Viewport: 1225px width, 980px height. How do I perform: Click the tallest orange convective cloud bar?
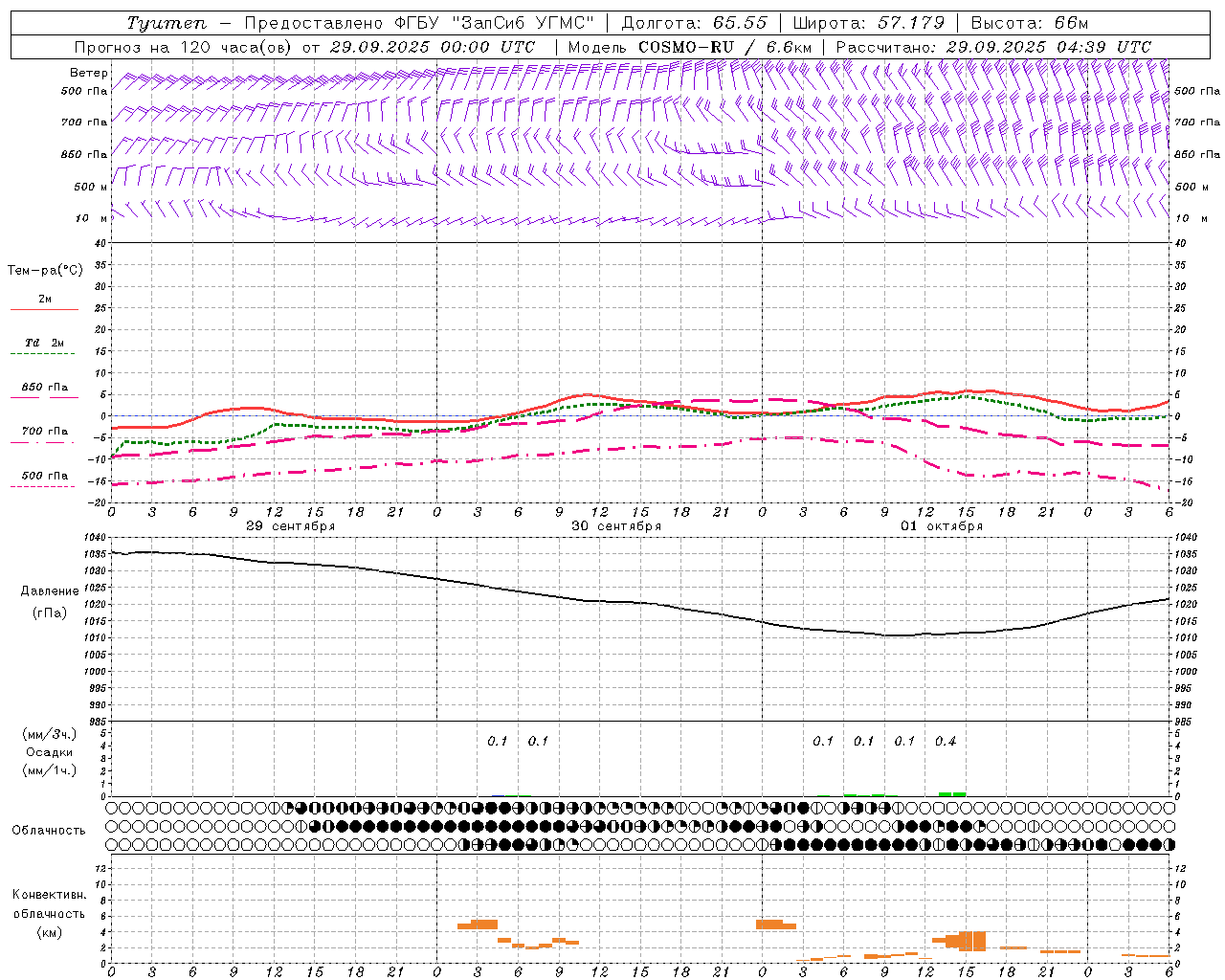tap(972, 941)
